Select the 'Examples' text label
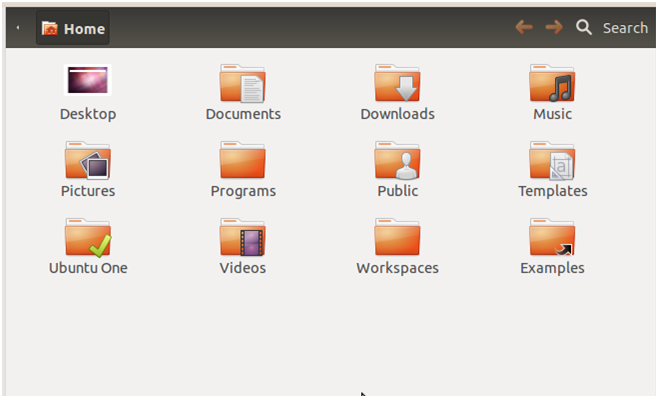 pyautogui.click(x=552, y=269)
